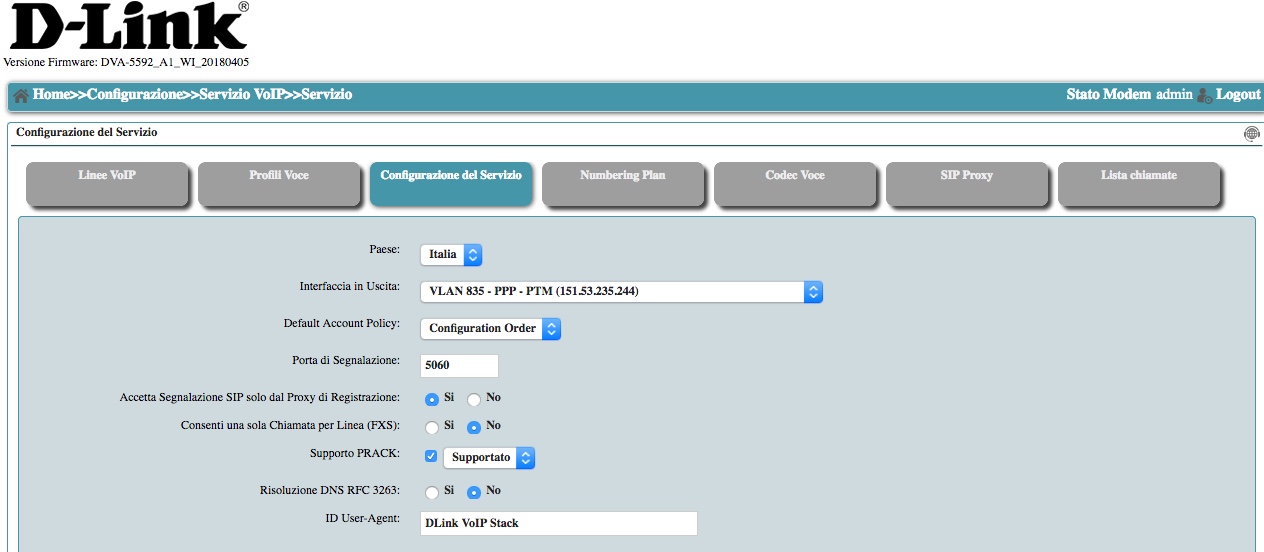The image size is (1264, 552).
Task: Switch to the Numbering Plan tab
Action: 623,183
